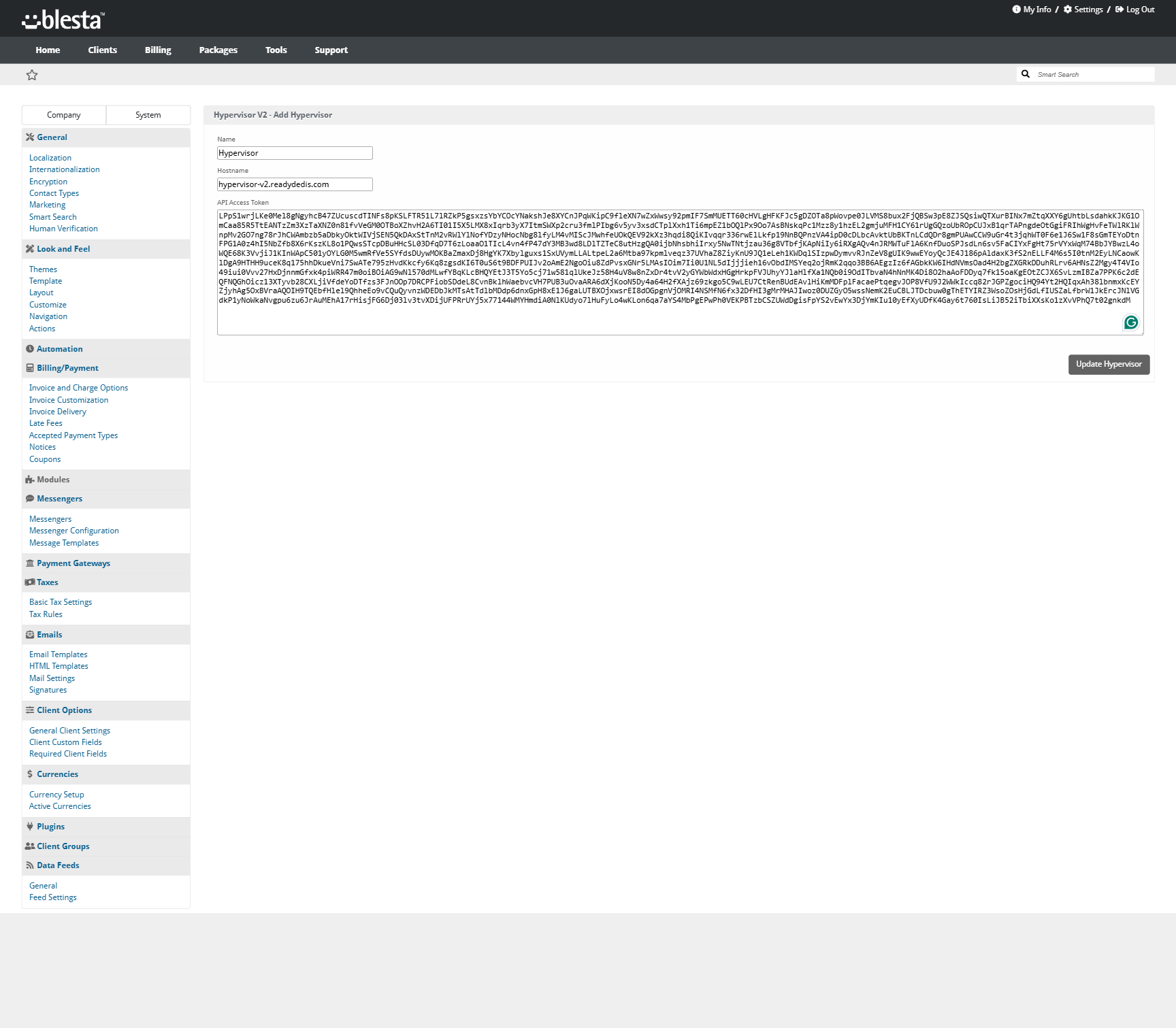This screenshot has height=1028, width=1176.
Task: Open the Support menu
Action: coord(331,50)
